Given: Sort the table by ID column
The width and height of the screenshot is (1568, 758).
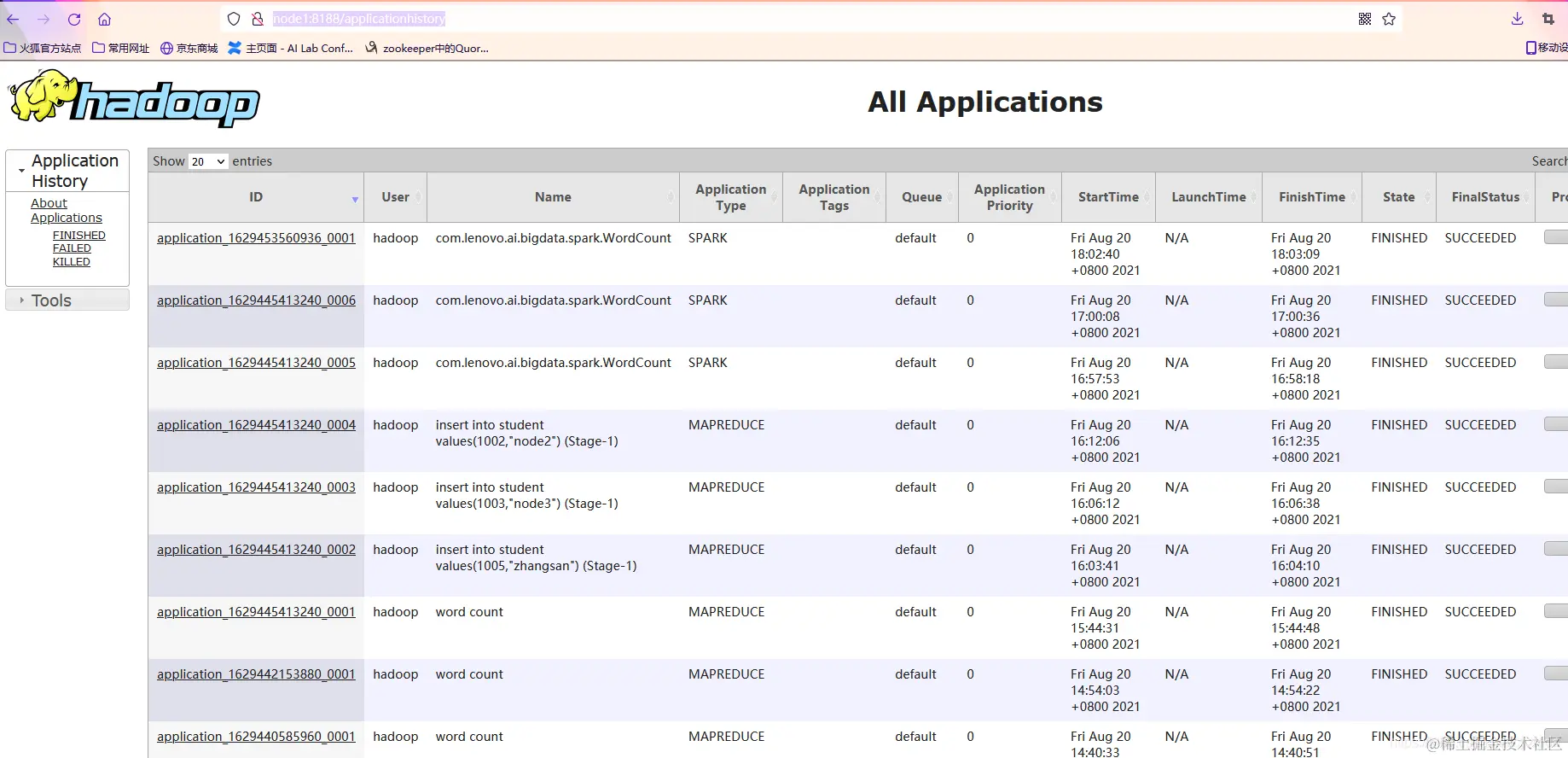Looking at the screenshot, I should (256, 197).
